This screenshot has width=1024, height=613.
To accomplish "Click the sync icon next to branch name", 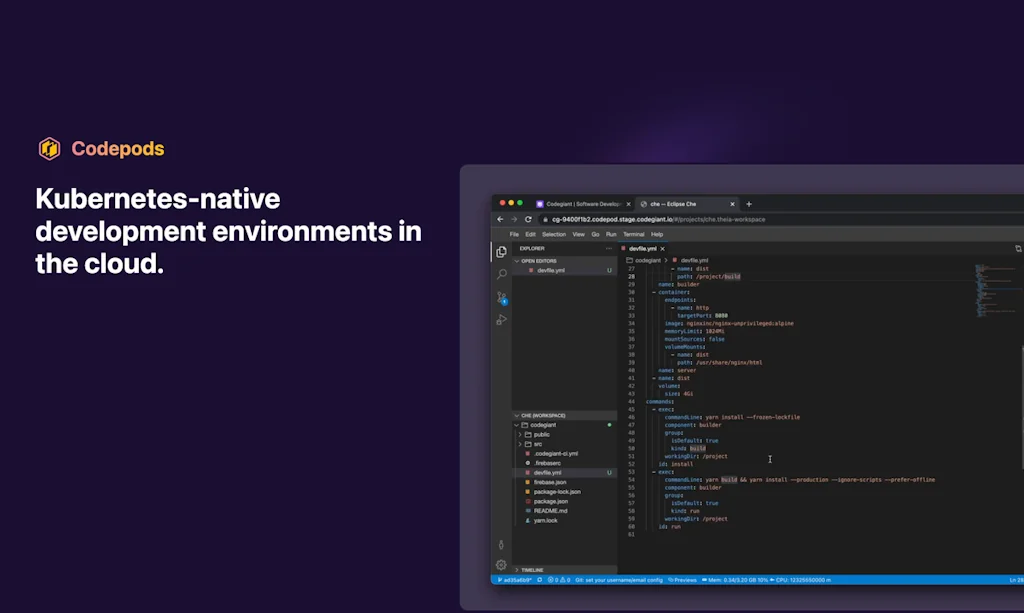I will click(x=539, y=579).
